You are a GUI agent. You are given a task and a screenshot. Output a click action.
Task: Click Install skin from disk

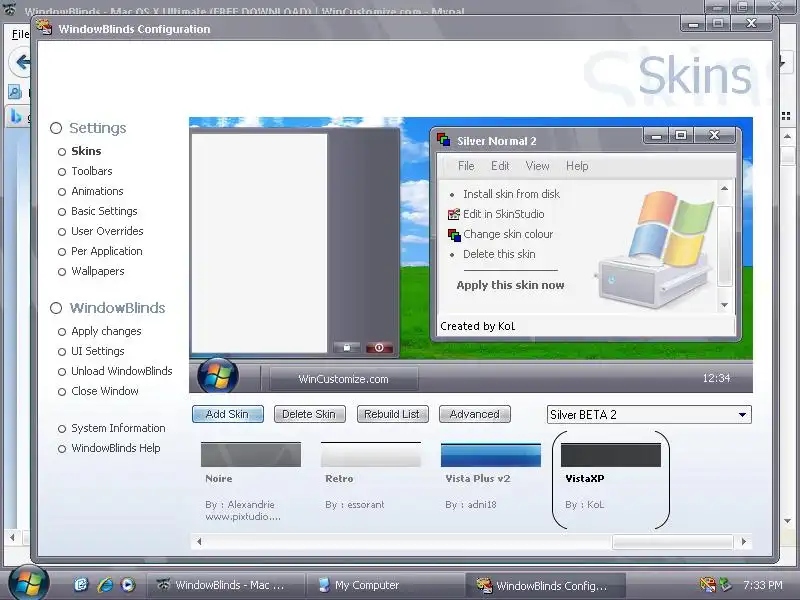point(511,194)
